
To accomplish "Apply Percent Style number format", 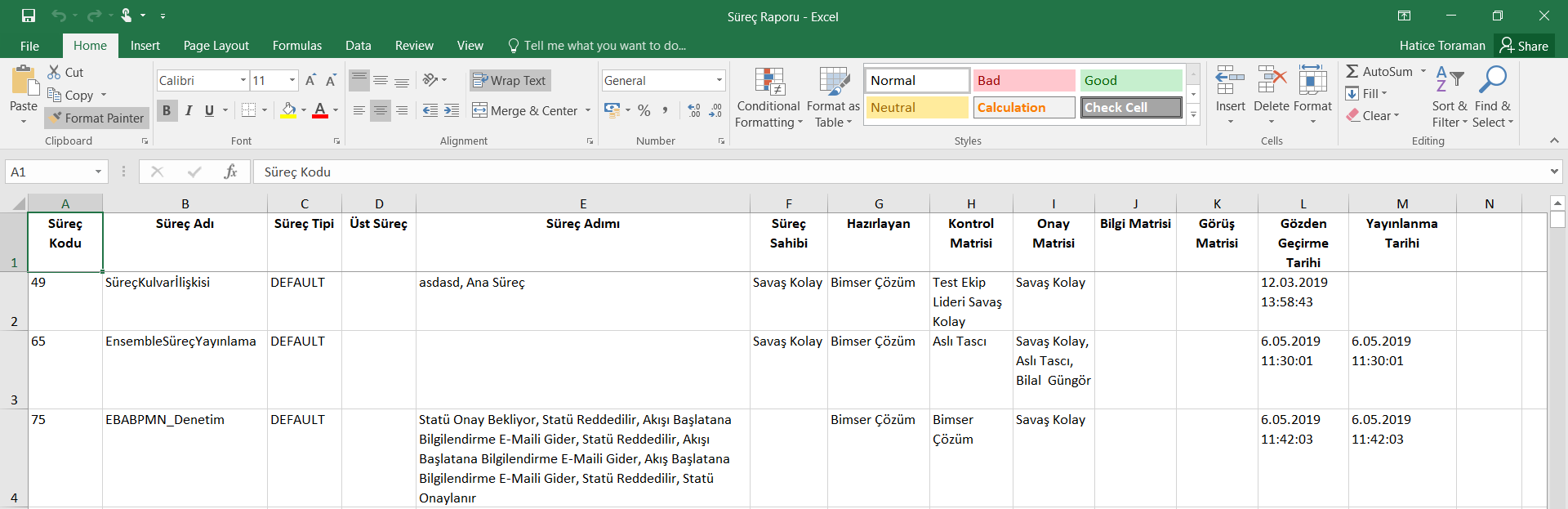I will [x=644, y=110].
